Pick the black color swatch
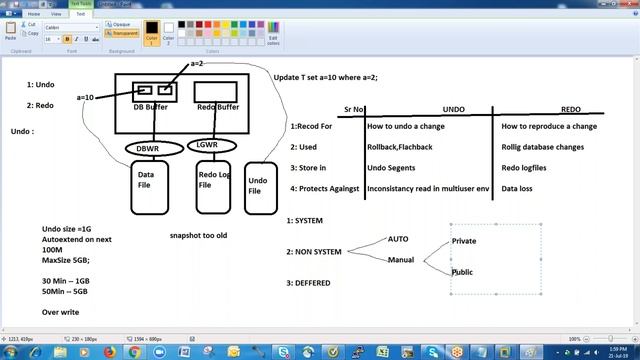The height and width of the screenshot is (360, 640). (182, 24)
